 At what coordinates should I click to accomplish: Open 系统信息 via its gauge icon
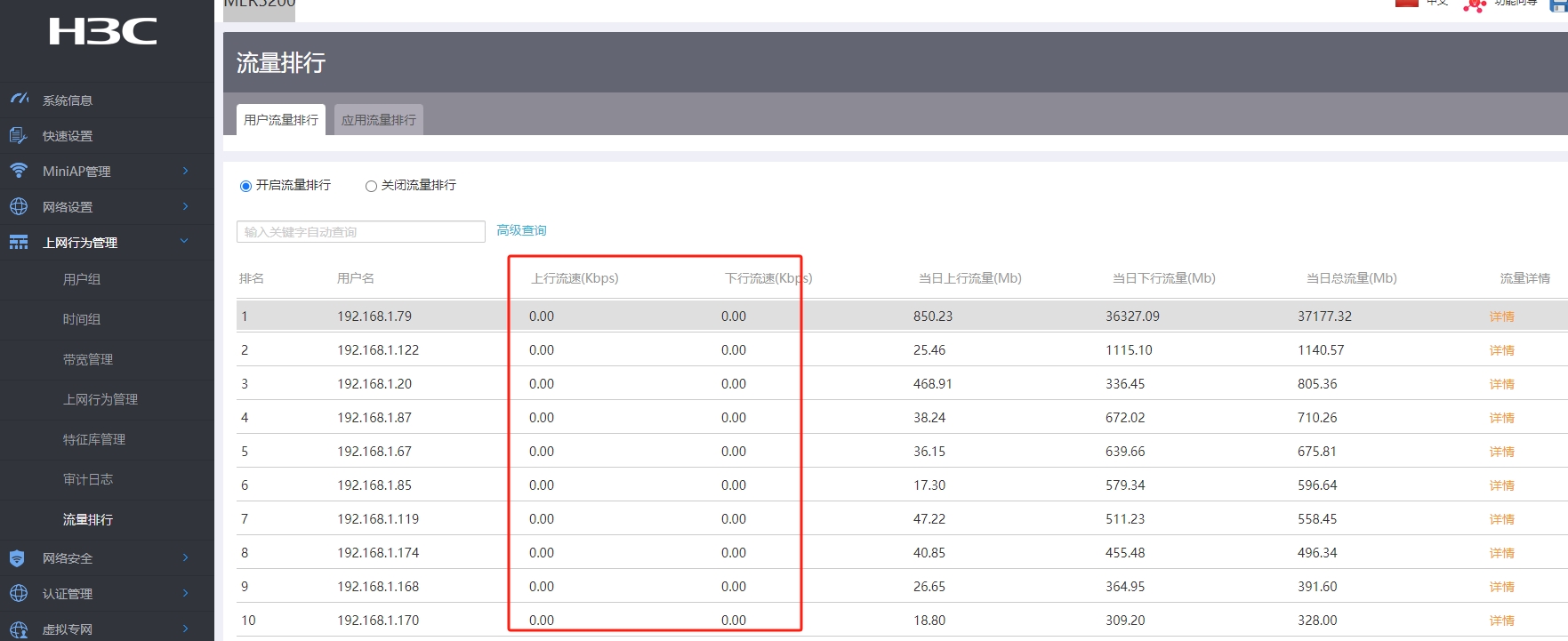tap(19, 99)
